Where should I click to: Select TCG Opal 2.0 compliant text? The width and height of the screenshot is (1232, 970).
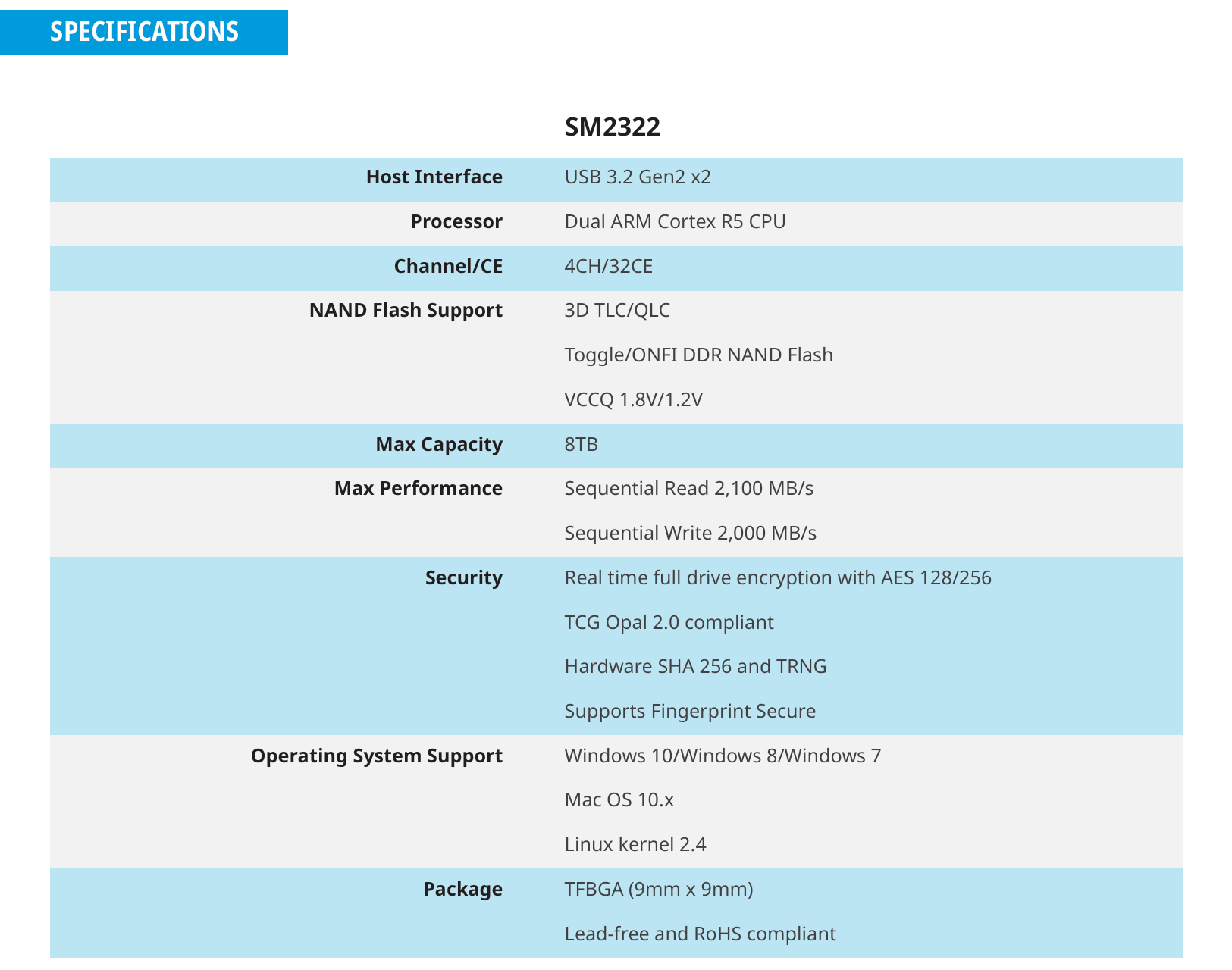click(x=669, y=623)
